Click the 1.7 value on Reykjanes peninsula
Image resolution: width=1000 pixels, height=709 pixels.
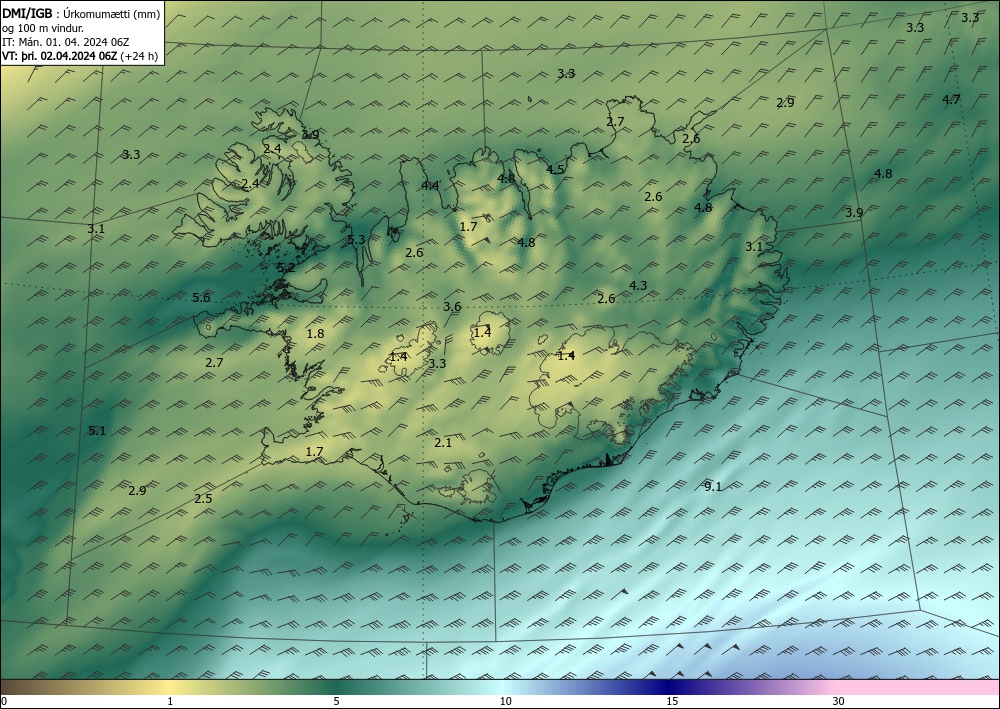pos(314,451)
